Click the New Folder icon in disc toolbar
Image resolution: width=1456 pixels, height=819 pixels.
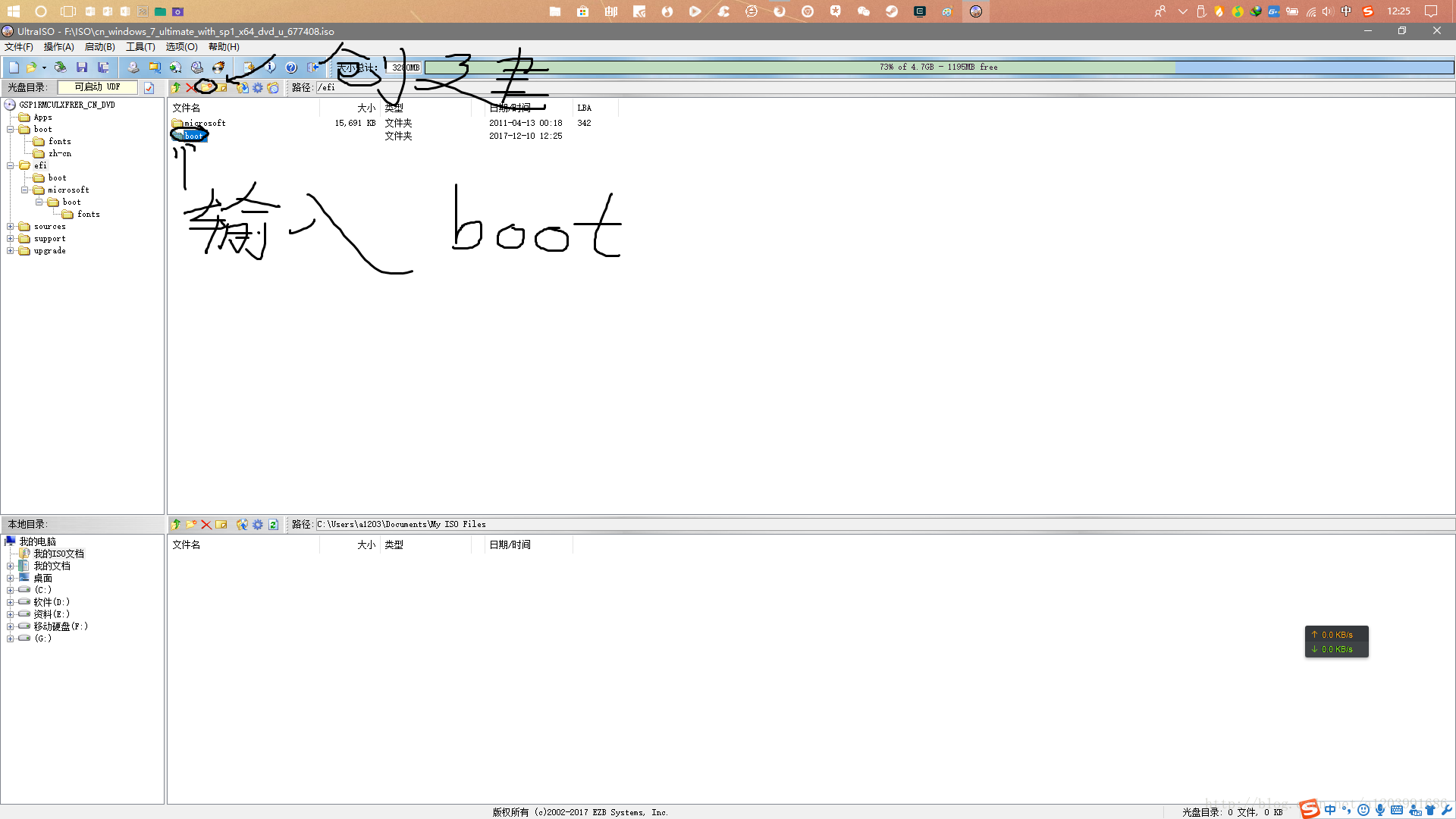point(206,87)
